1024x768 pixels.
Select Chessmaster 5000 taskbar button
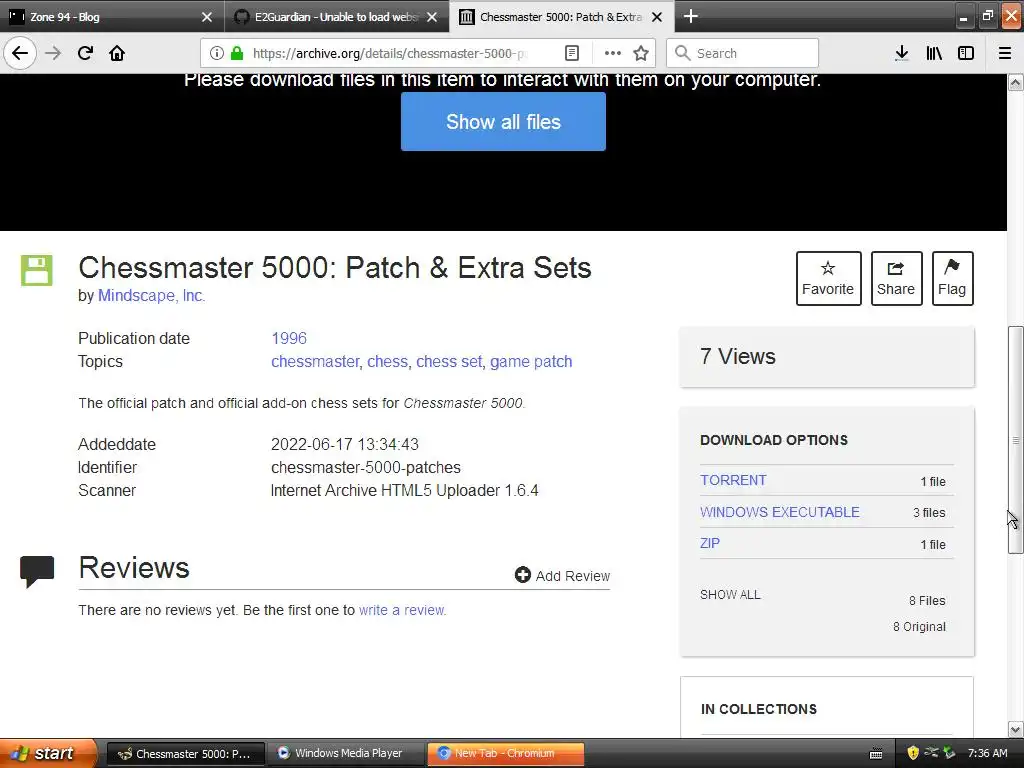(x=185, y=754)
